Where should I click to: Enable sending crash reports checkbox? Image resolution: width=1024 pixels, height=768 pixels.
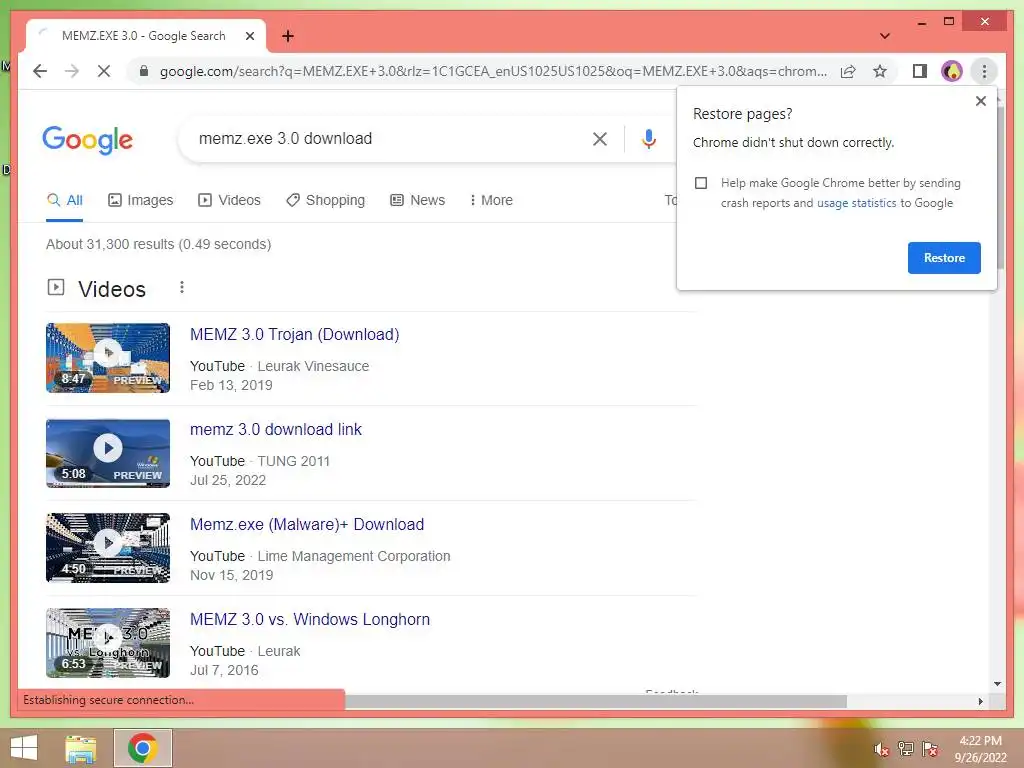coord(701,183)
